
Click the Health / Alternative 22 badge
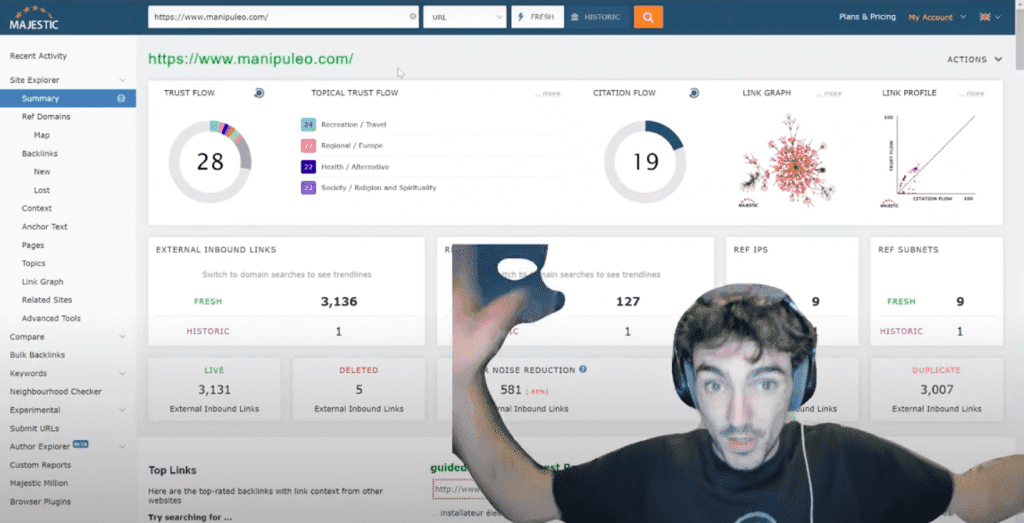(x=308, y=166)
